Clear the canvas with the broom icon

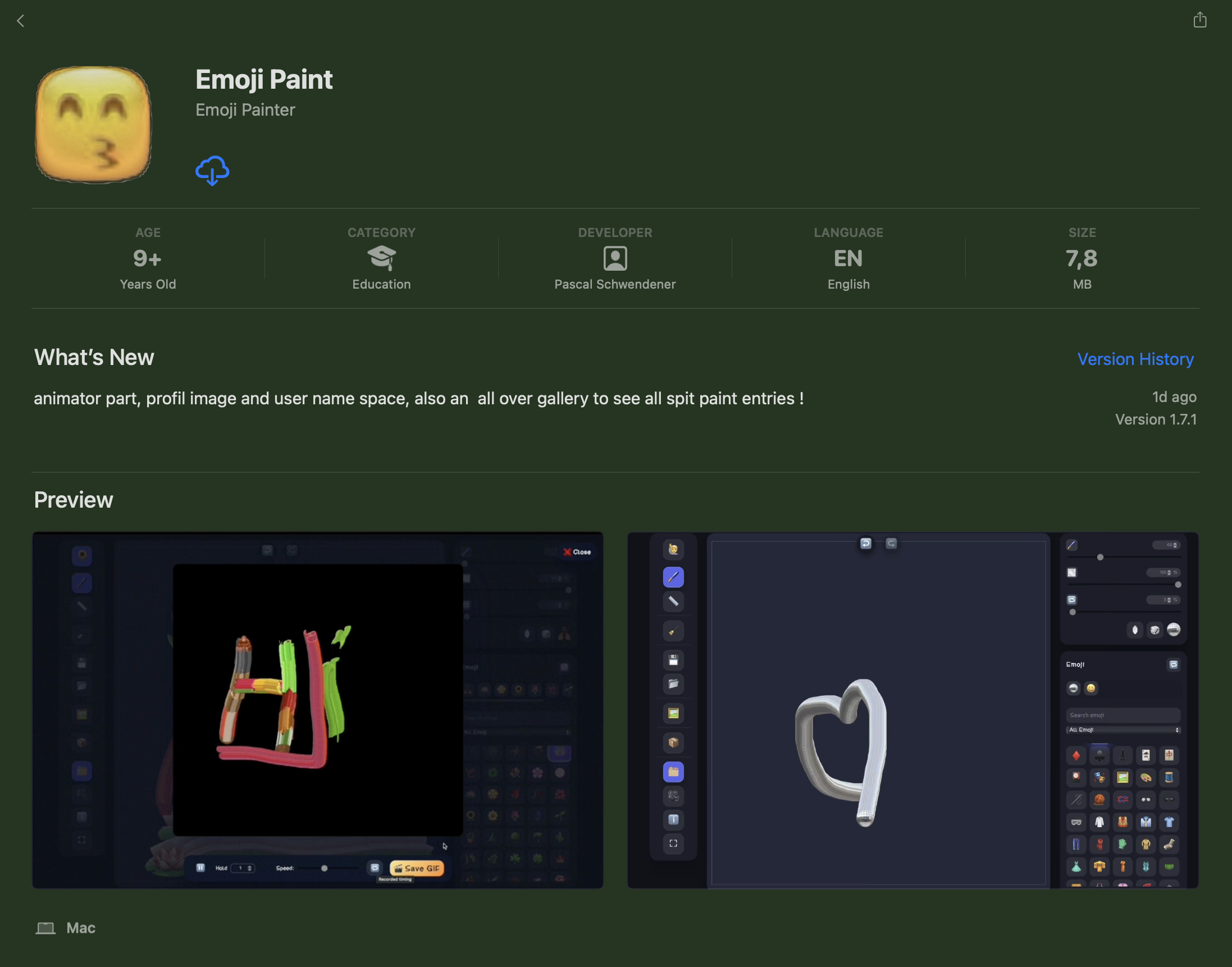pyautogui.click(x=673, y=631)
